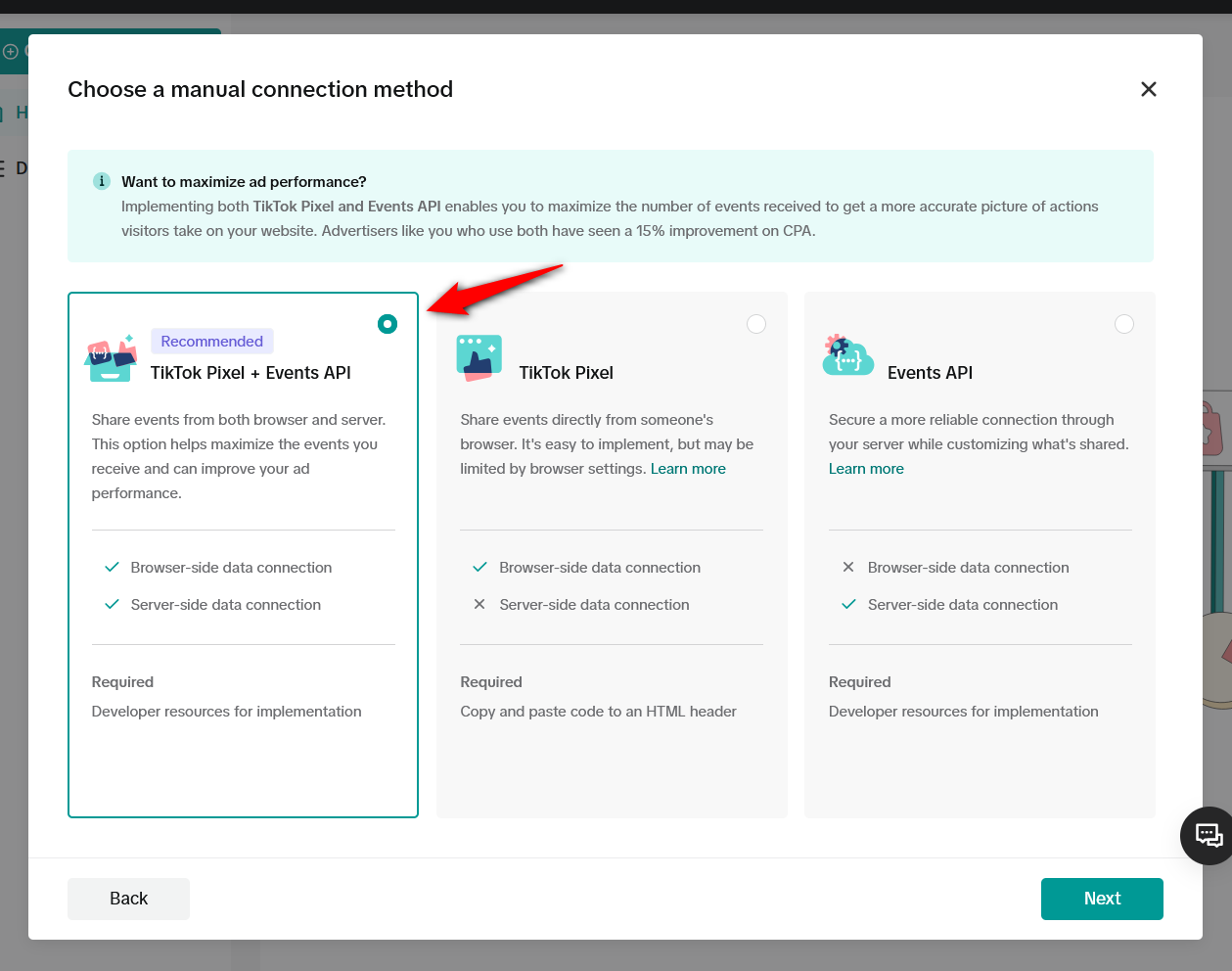1232x971 pixels.
Task: Click the info icon beside Want to maximize
Action: tap(101, 181)
